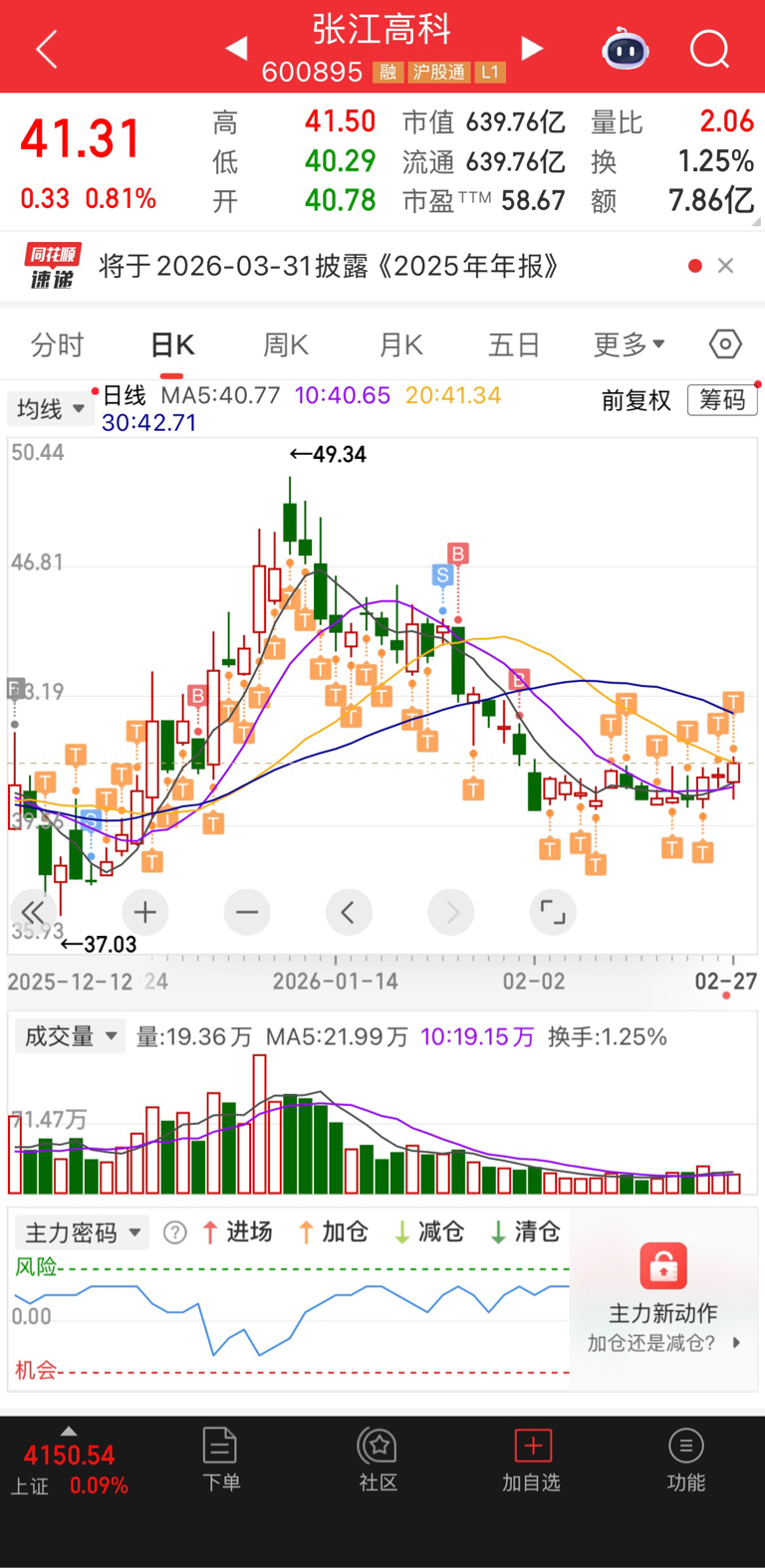Tap the 49.34 high price label

[329, 454]
